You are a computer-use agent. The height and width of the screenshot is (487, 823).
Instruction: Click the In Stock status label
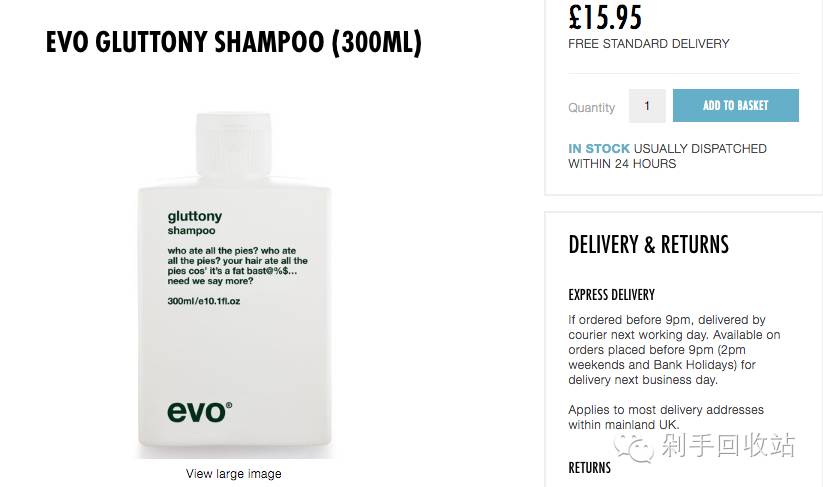599,149
